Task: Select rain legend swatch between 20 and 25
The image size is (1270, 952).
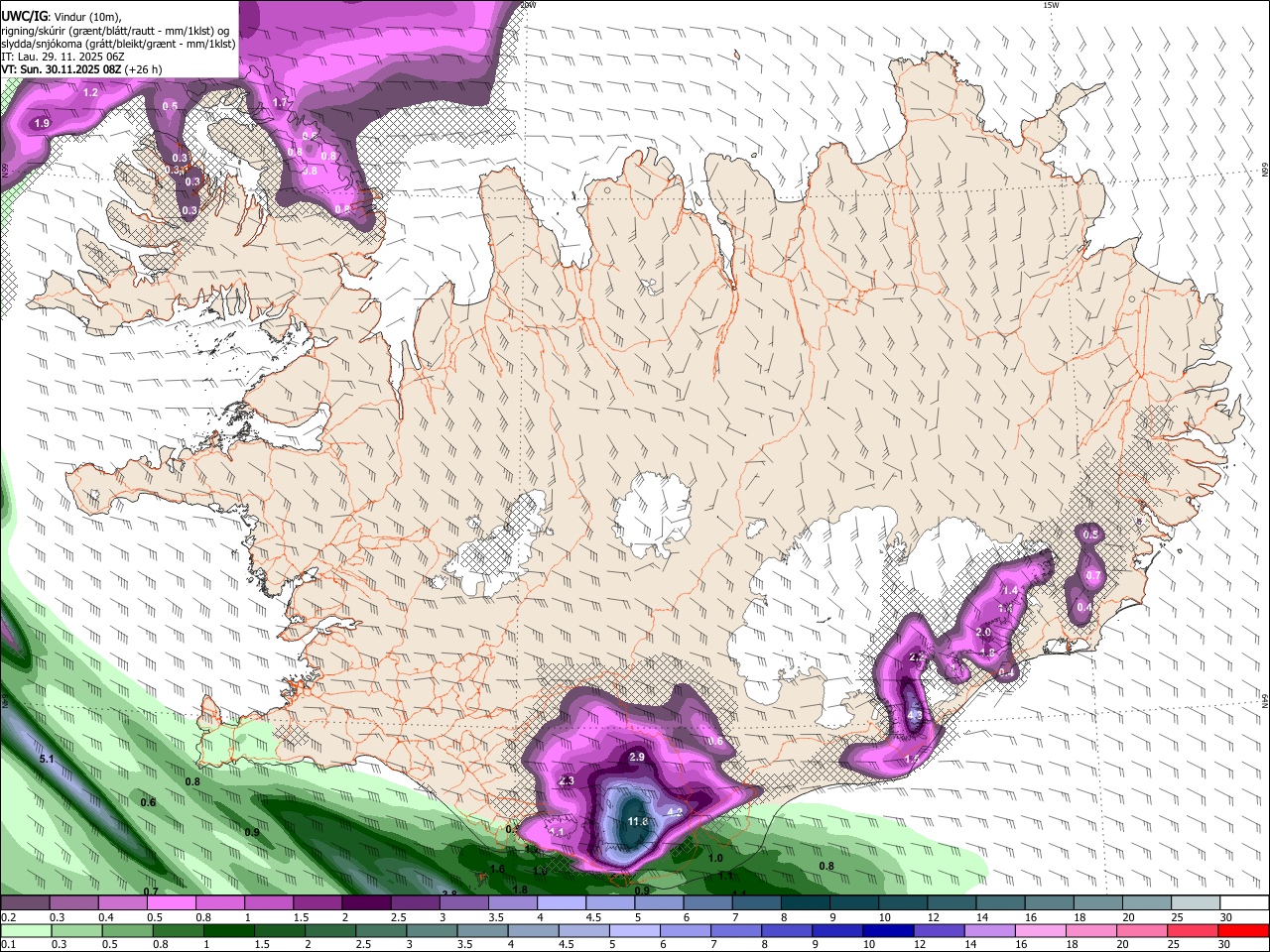Action: (x=1143, y=930)
